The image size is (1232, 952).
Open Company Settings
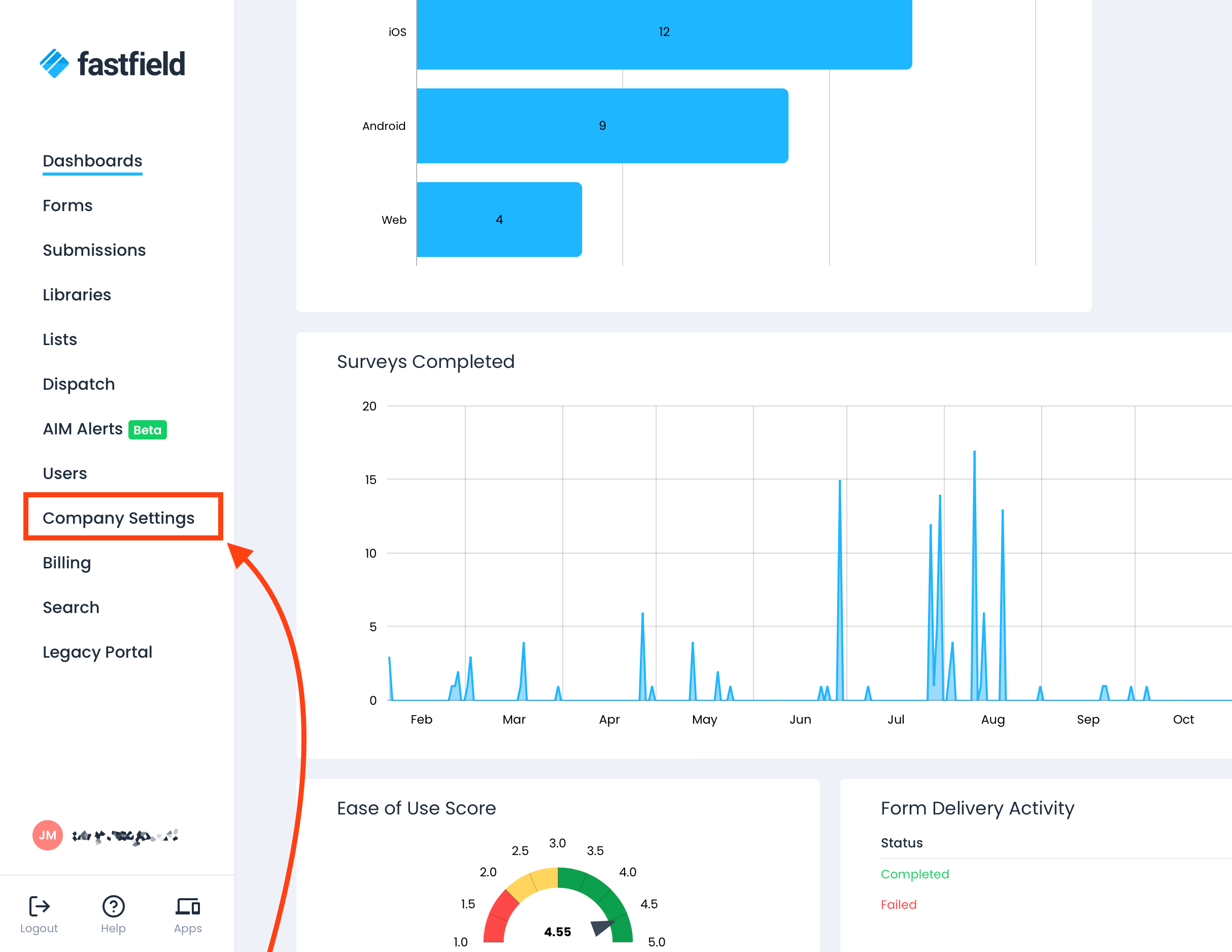coord(118,518)
